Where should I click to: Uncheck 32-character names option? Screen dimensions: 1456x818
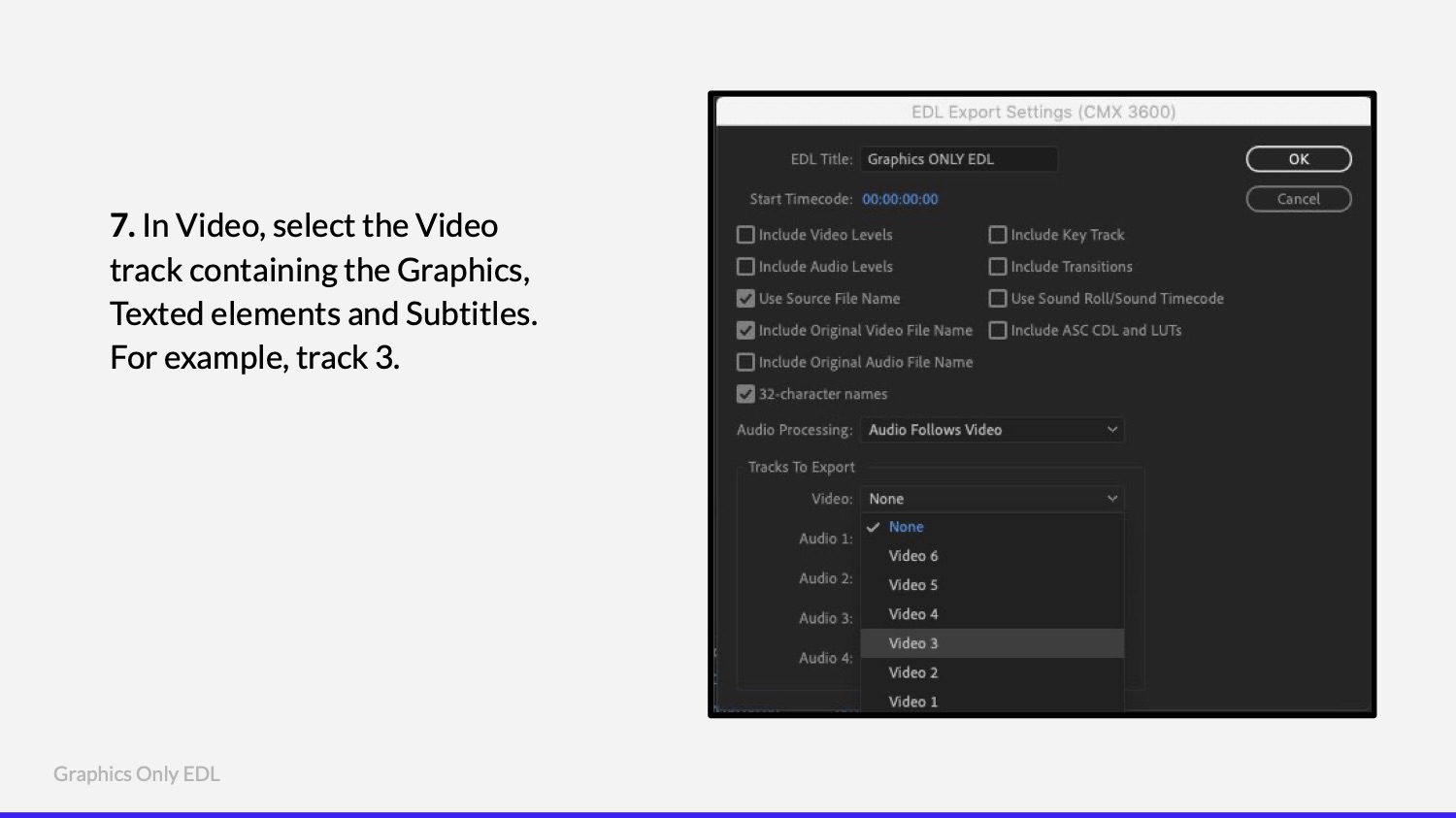tap(745, 394)
